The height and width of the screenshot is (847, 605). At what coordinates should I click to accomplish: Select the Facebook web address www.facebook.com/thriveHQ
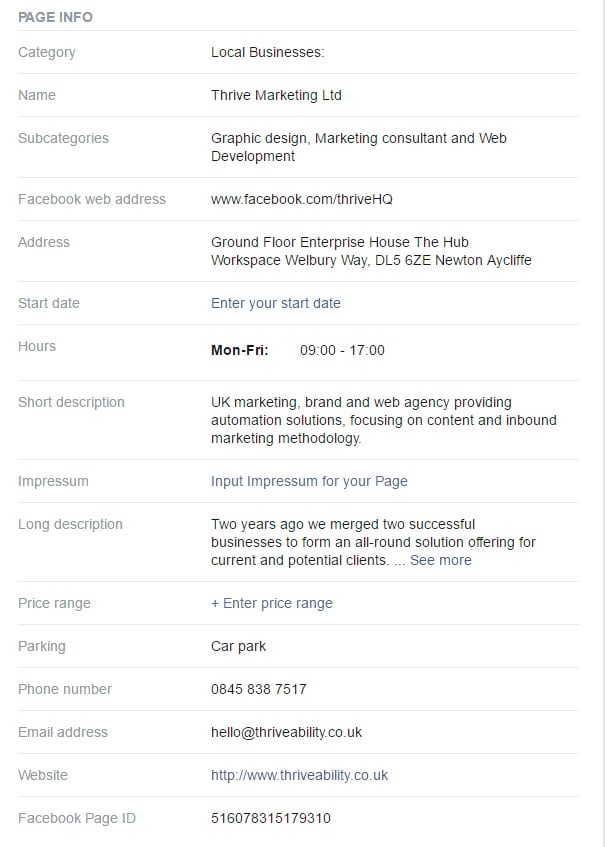[301, 199]
